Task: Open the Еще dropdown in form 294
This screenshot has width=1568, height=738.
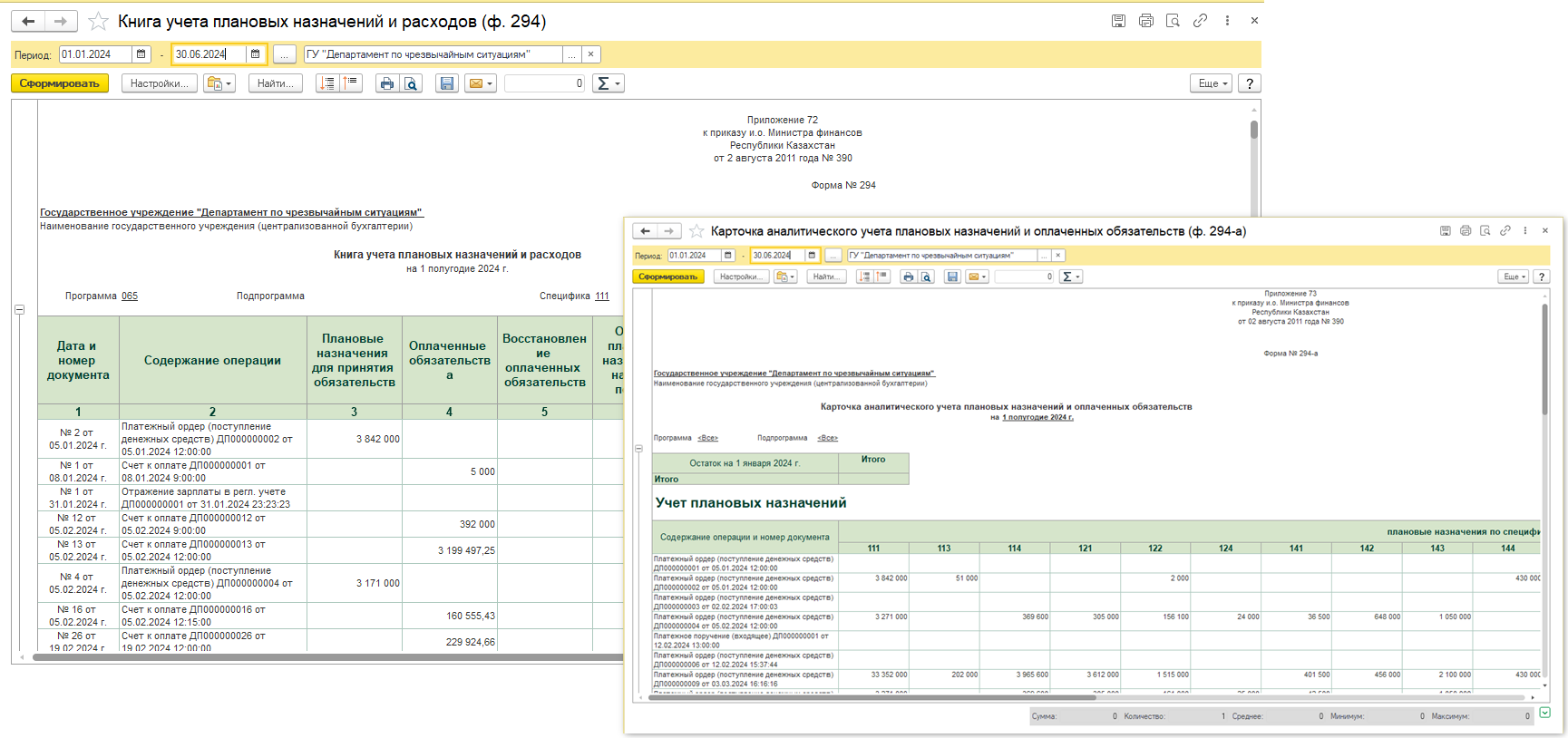Action: [x=1211, y=83]
